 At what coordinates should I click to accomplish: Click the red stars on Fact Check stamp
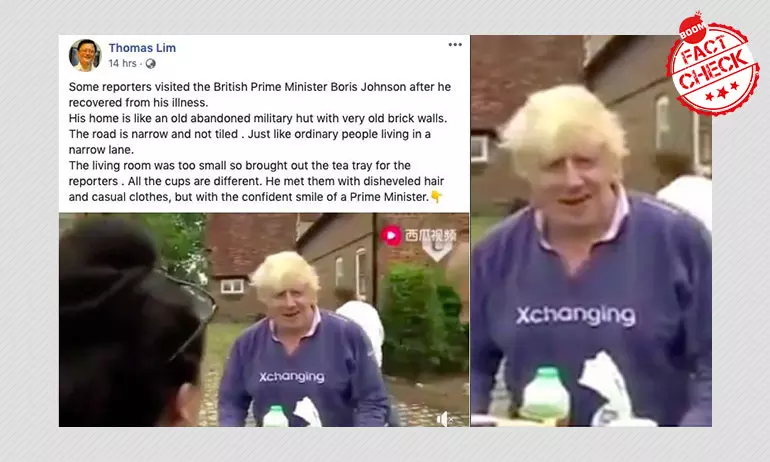[x=722, y=92]
